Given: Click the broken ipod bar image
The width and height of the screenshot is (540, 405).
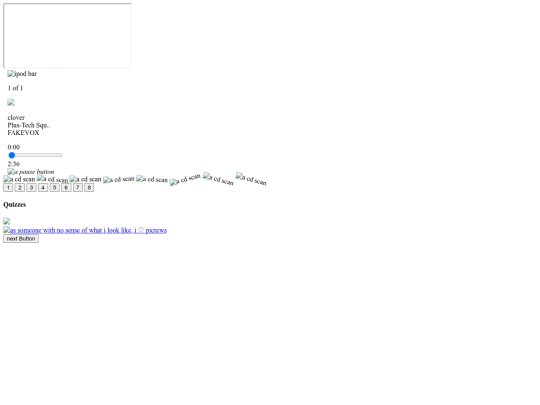Looking at the screenshot, I should point(22,74).
